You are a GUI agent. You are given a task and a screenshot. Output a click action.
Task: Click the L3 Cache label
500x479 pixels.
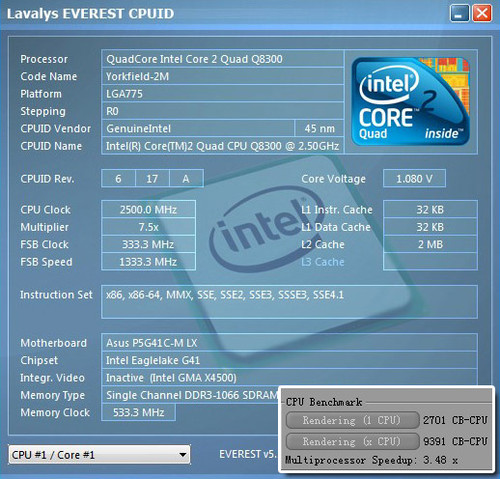tap(323, 262)
